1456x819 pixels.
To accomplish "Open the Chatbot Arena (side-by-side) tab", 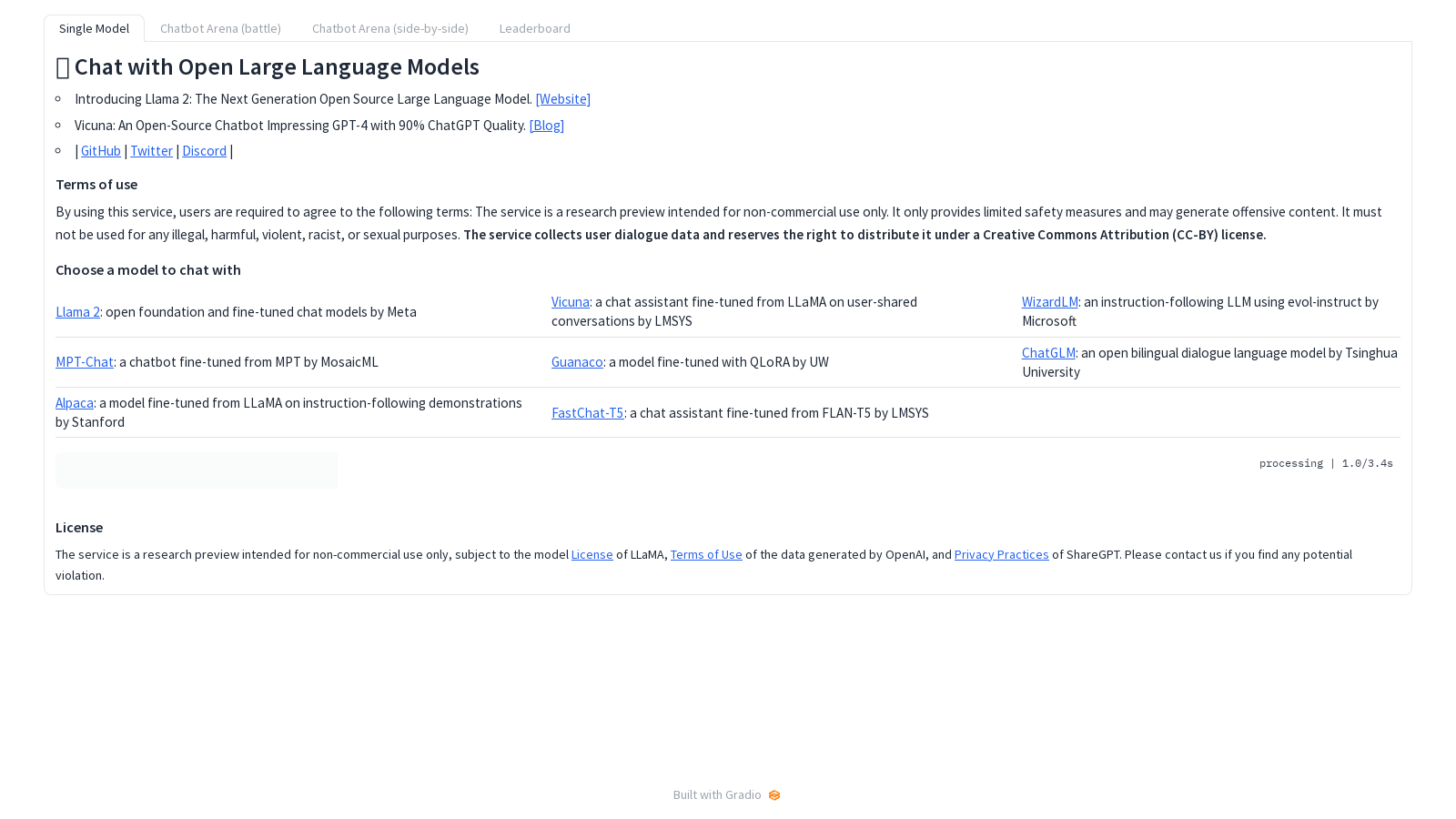I will (x=390, y=28).
